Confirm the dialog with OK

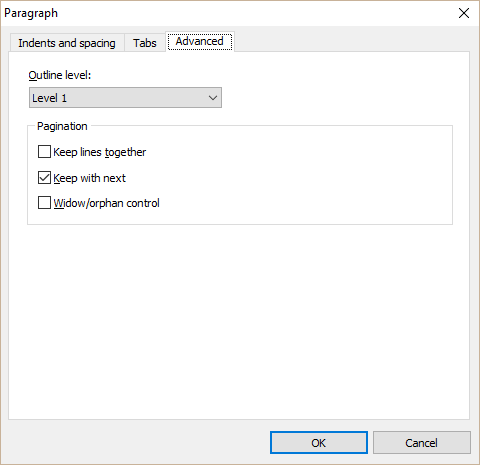pos(319,443)
